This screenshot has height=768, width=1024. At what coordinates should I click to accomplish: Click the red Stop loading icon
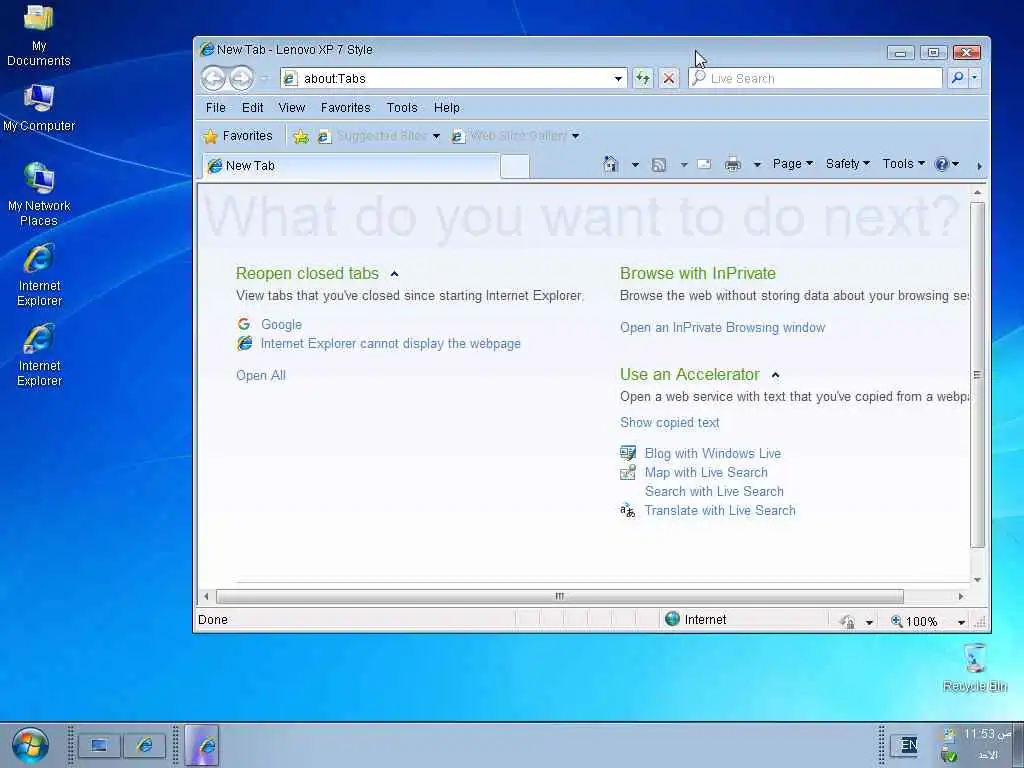669,78
